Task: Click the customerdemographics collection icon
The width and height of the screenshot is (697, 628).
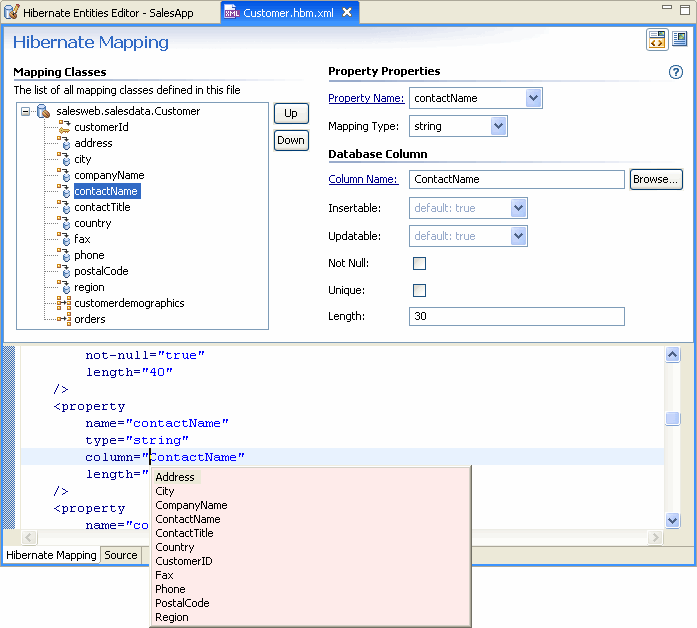Action: (x=64, y=303)
